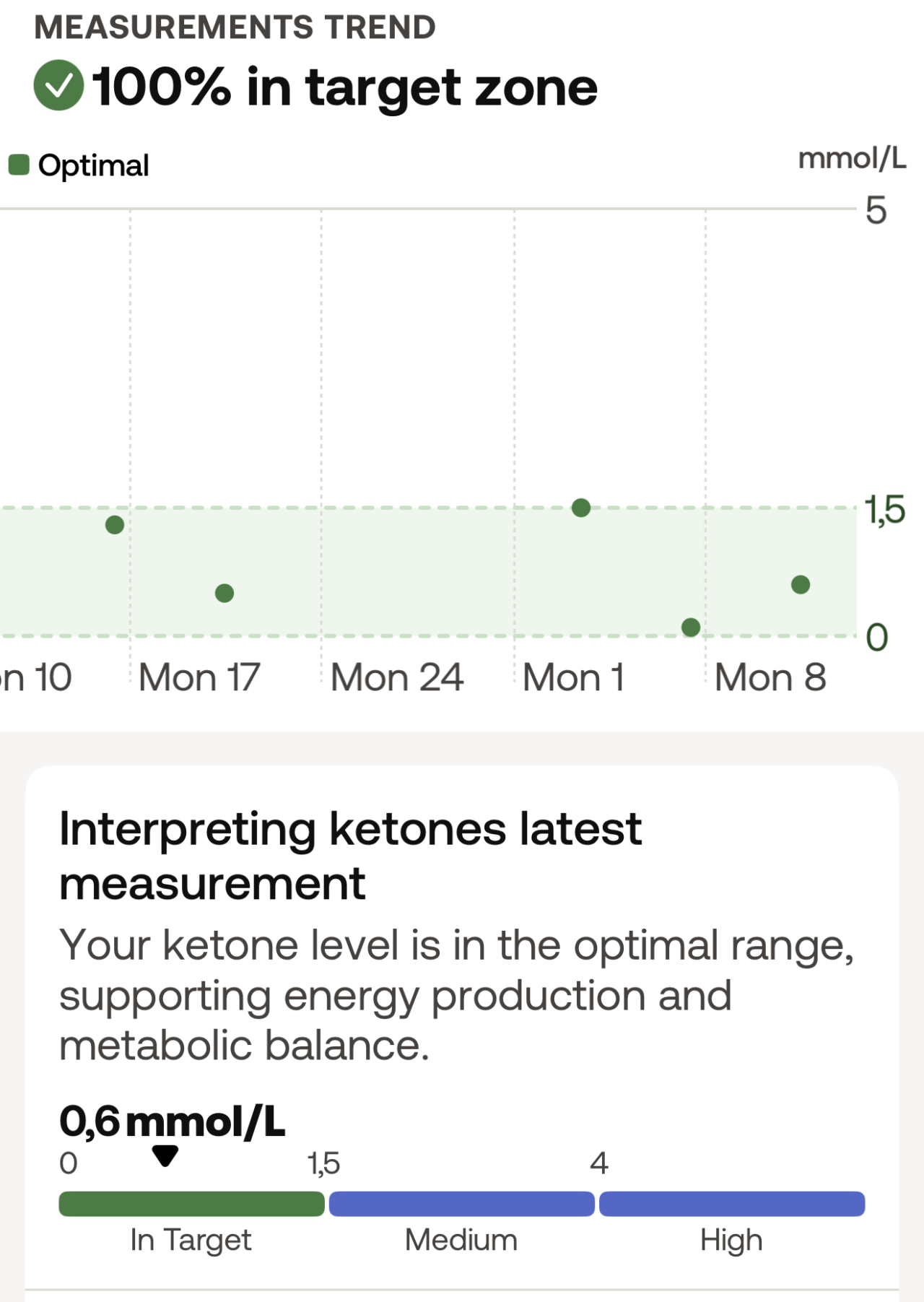The image size is (924, 1302).
Task: Tap the Mon 1 date label
Action: click(x=573, y=677)
